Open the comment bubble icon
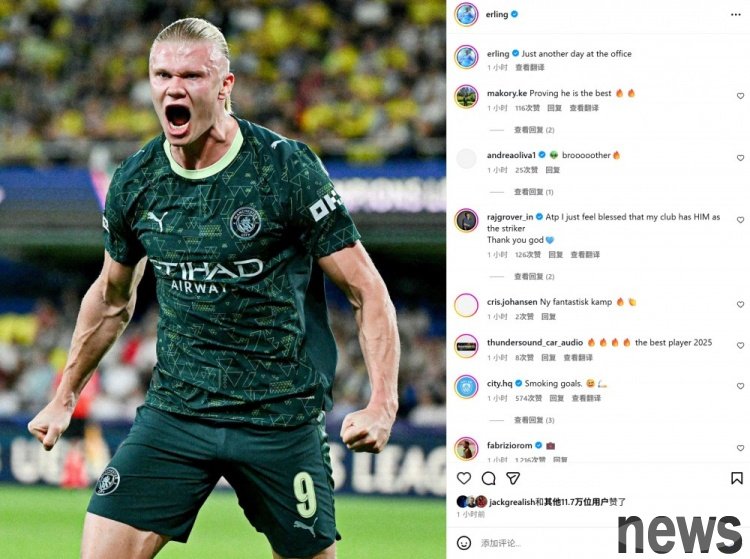750x559 pixels. (x=488, y=478)
